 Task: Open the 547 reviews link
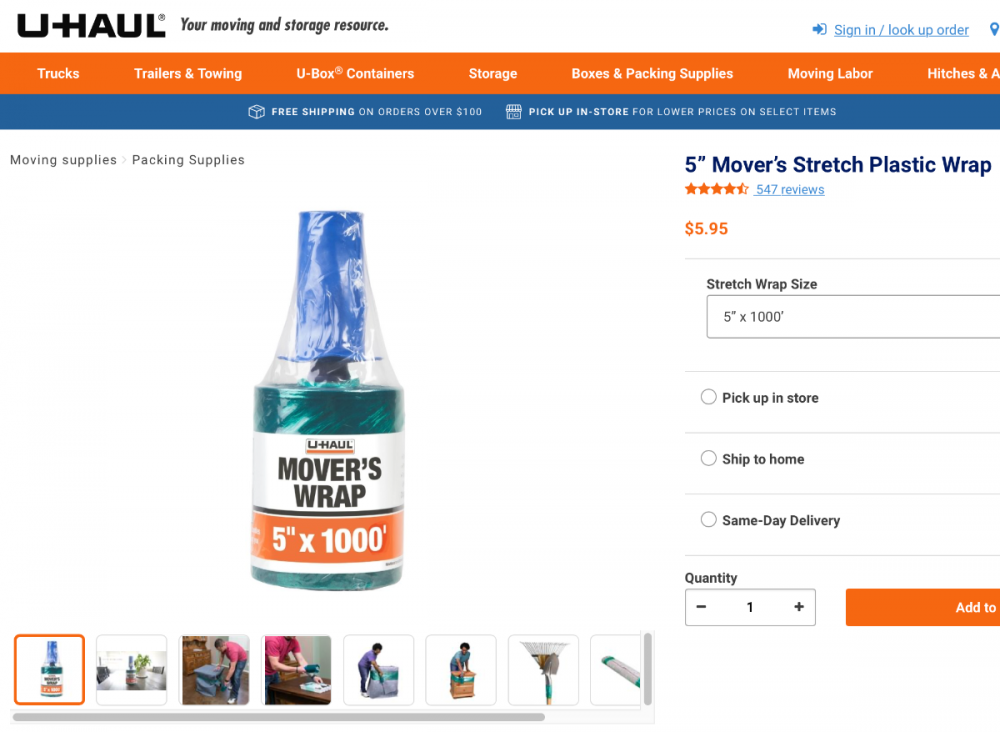coord(790,189)
